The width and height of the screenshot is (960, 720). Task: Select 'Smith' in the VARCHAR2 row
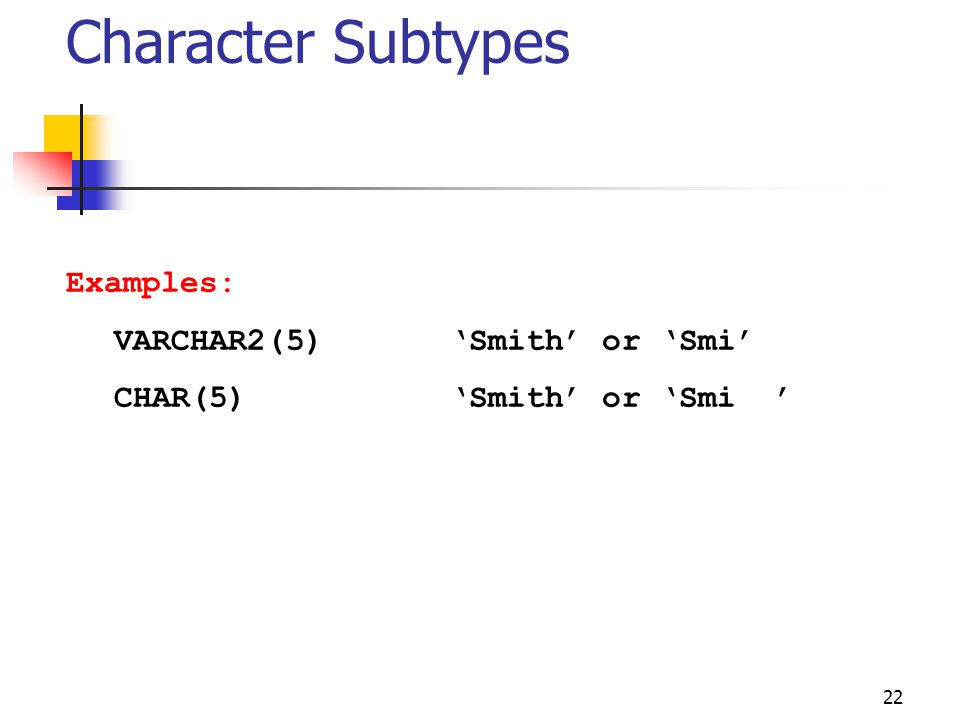tap(516, 340)
